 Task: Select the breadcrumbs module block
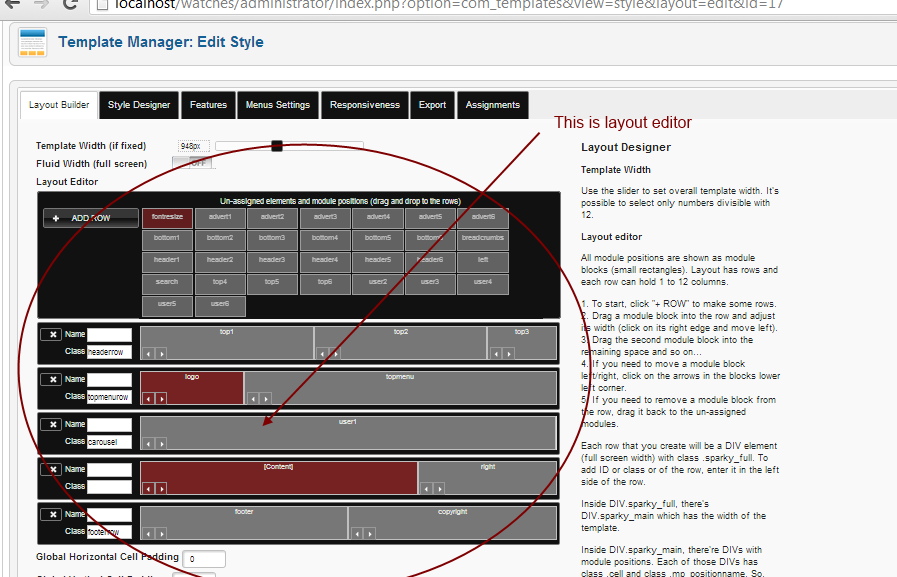[483, 240]
